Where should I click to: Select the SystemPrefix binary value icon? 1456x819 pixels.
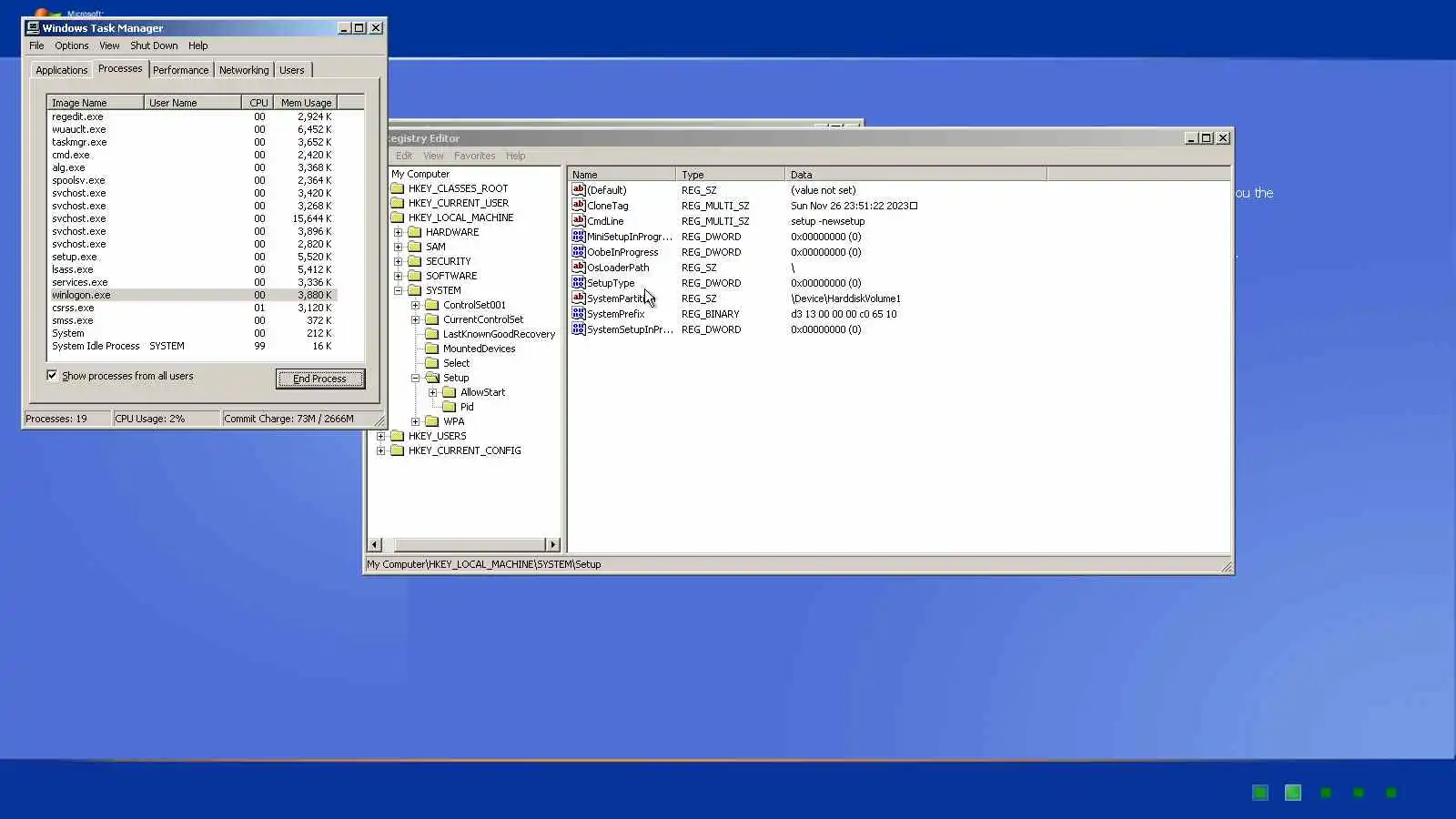(578, 314)
